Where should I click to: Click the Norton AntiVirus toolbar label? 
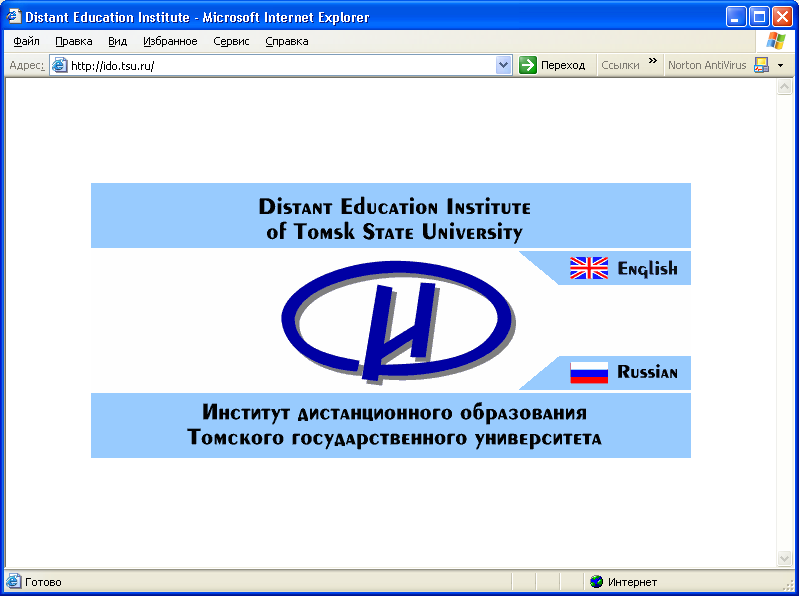coord(707,65)
